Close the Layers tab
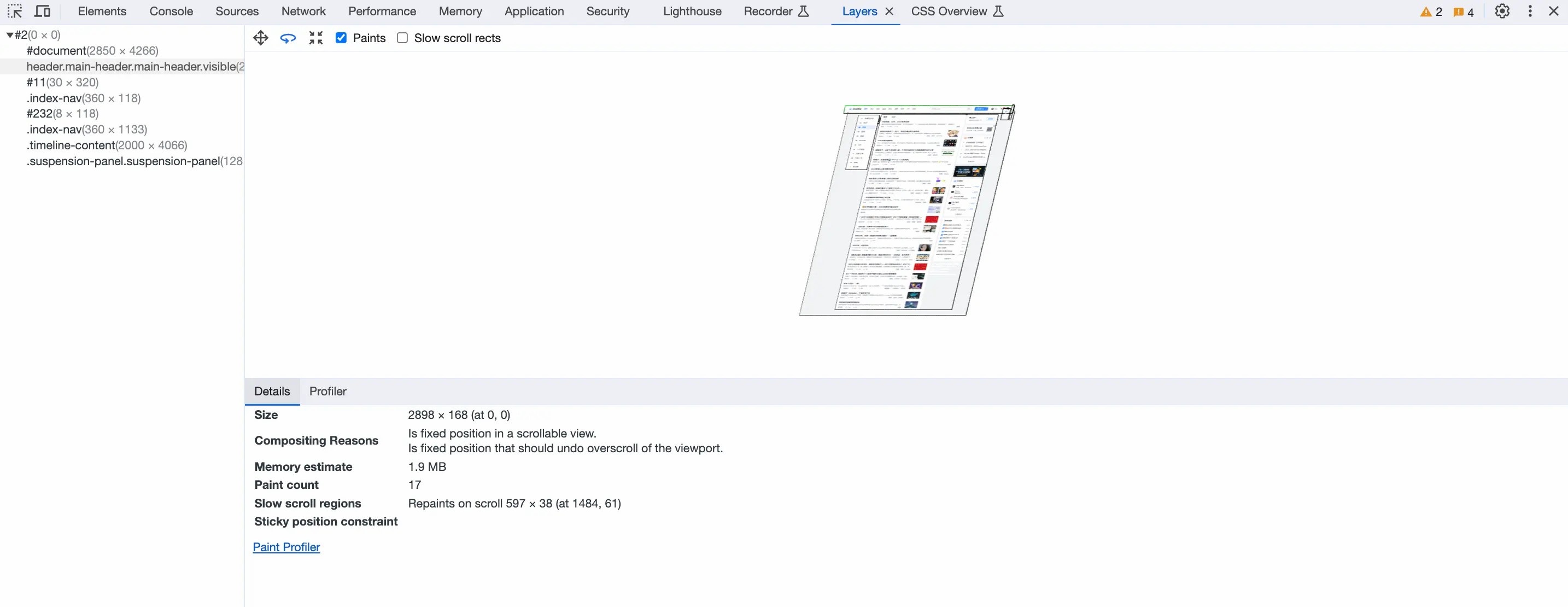1568x607 pixels. [x=890, y=11]
